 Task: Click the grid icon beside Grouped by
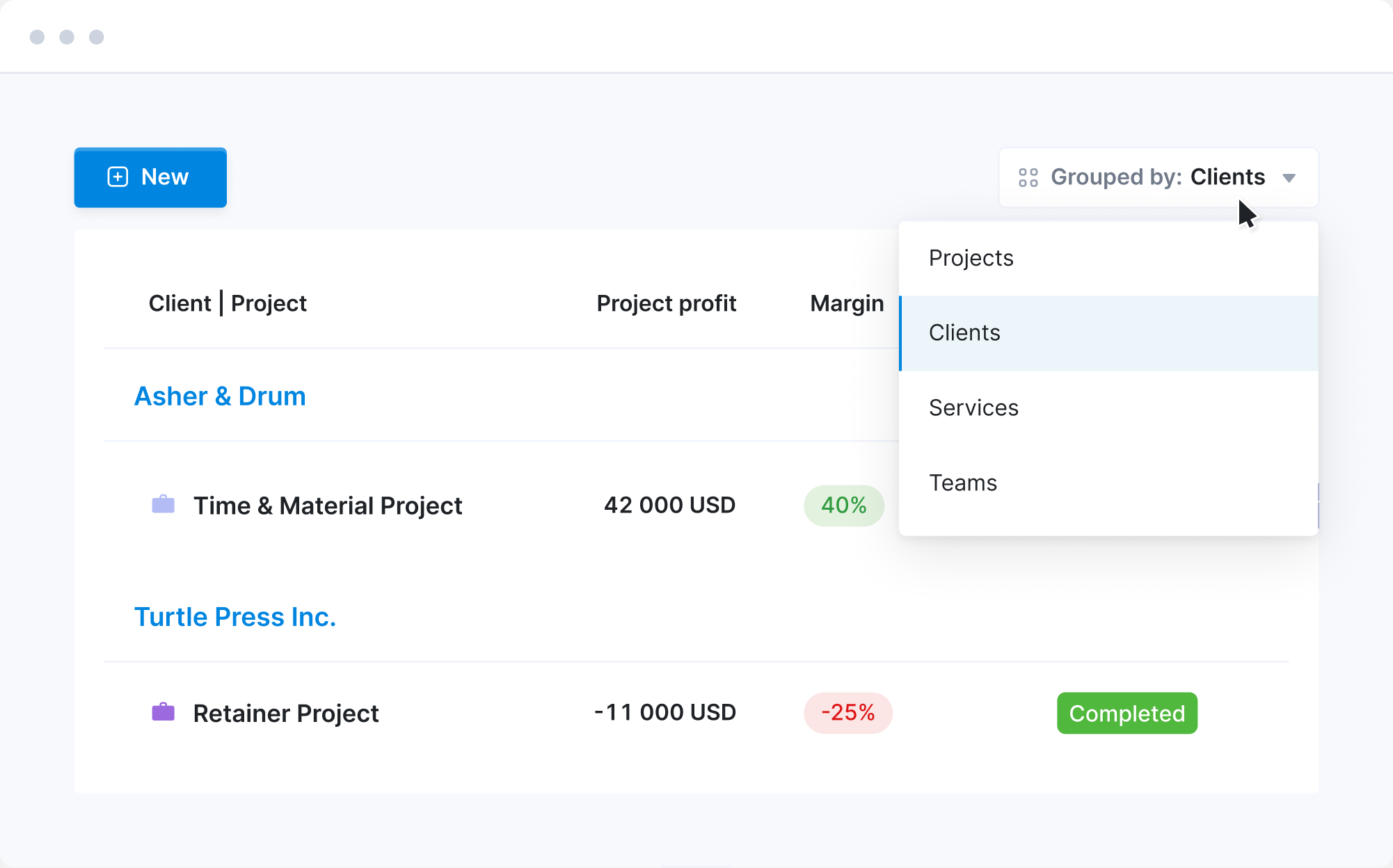tap(1028, 177)
